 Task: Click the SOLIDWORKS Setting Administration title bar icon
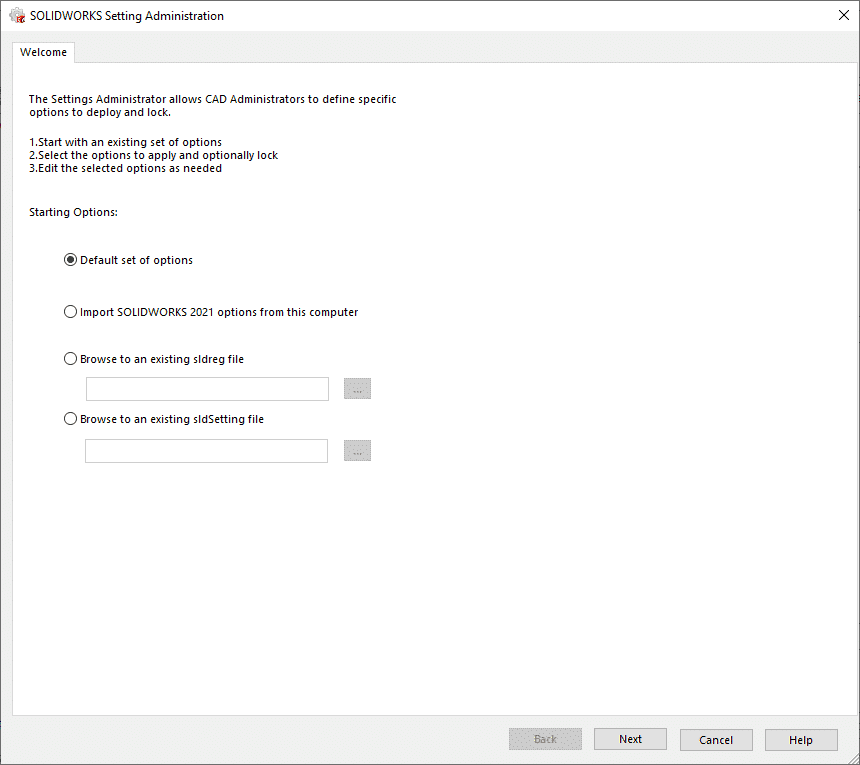point(17,15)
